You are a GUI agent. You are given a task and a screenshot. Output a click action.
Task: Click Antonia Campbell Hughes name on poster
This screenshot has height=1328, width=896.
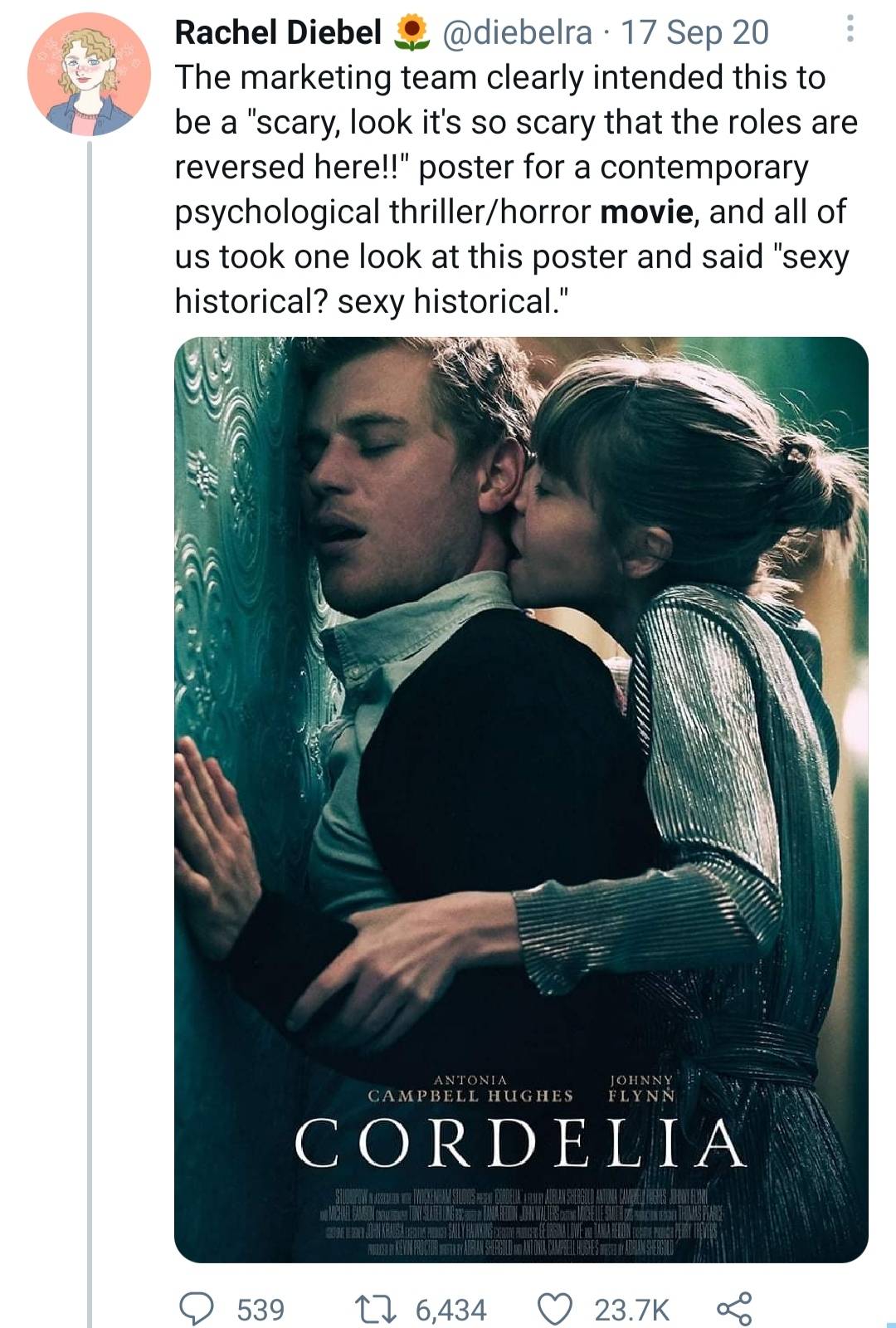point(470,1087)
